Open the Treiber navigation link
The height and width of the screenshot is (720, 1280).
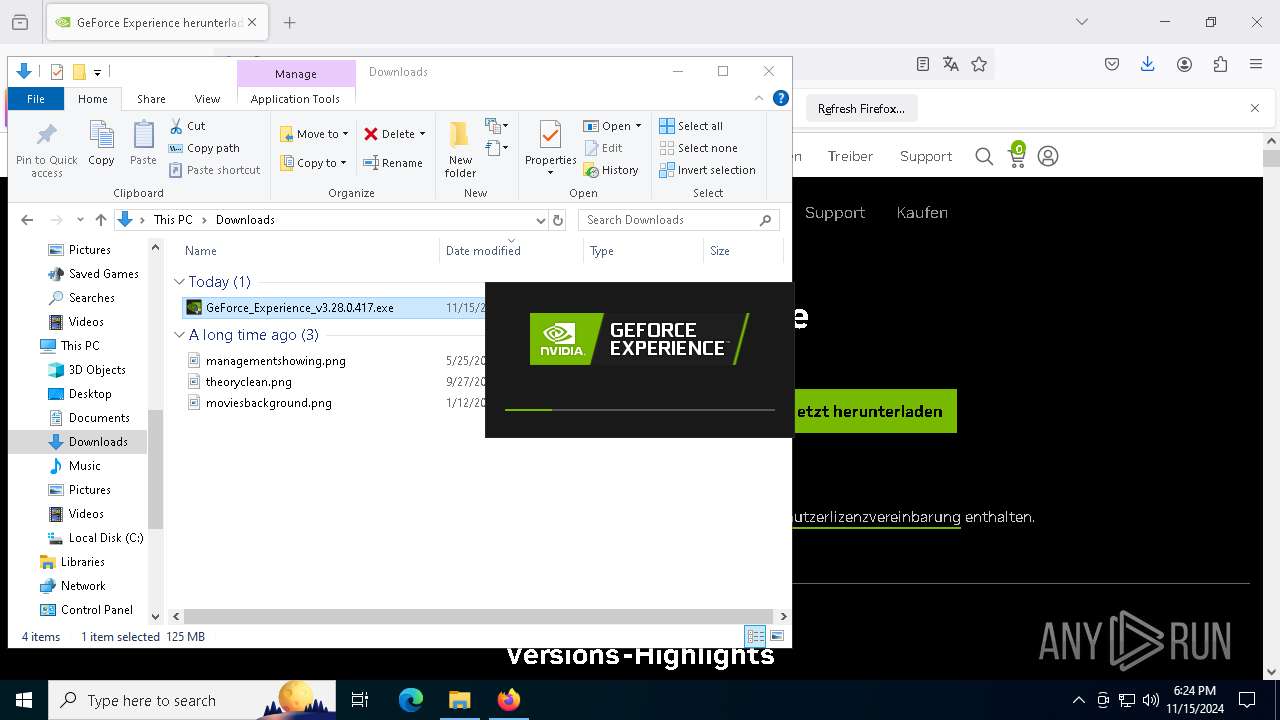850,156
